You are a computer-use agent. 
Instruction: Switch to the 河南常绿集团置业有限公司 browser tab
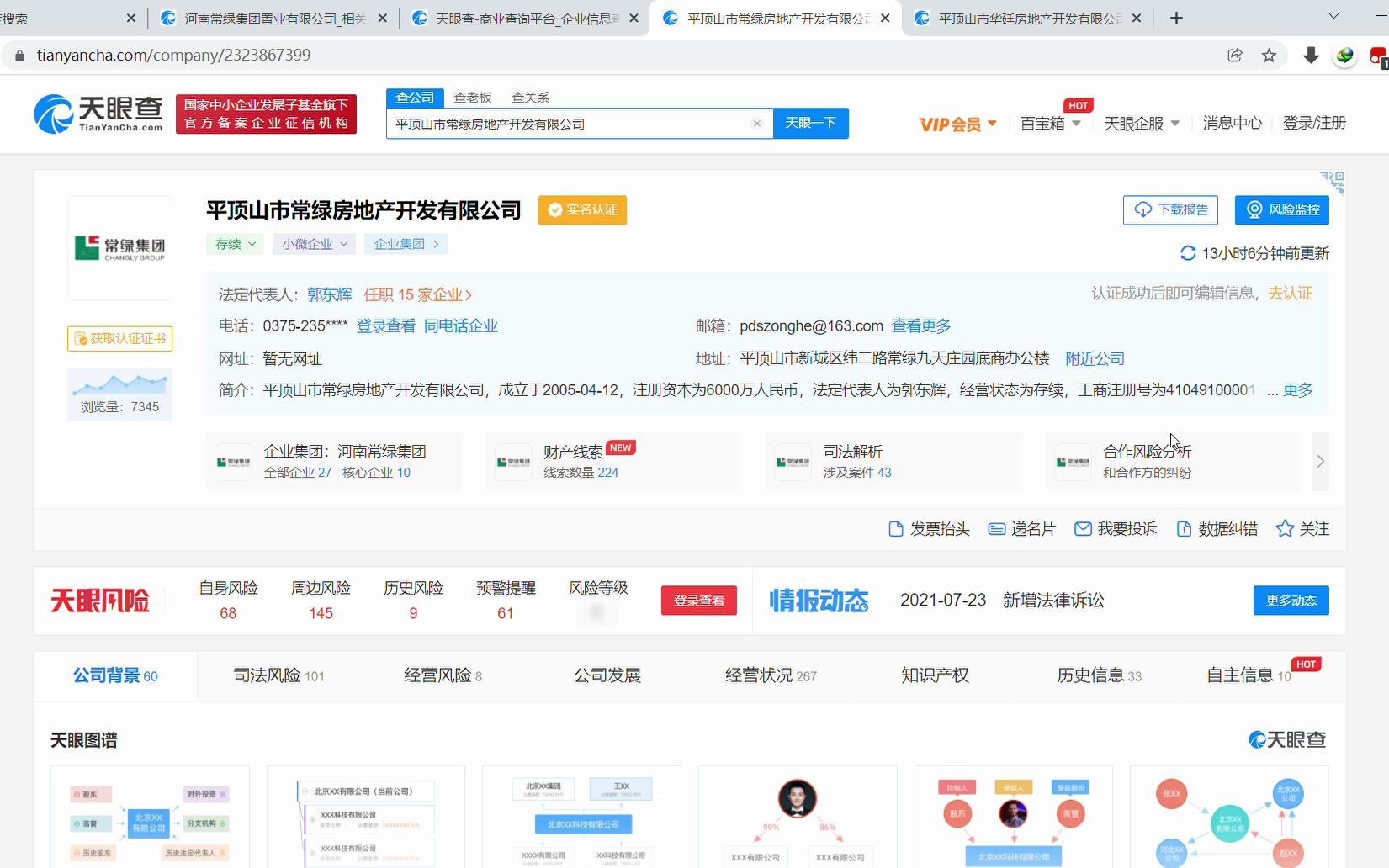click(273, 18)
